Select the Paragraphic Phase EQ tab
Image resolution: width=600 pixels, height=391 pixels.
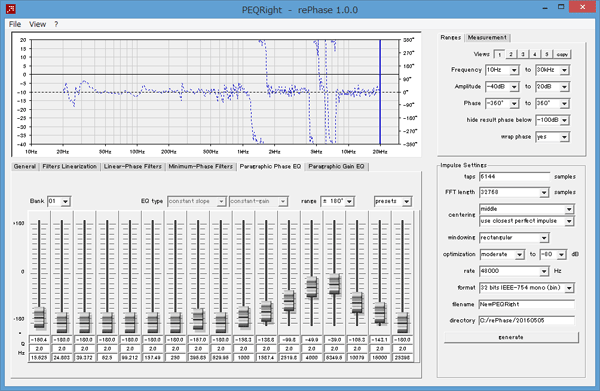pos(270,166)
